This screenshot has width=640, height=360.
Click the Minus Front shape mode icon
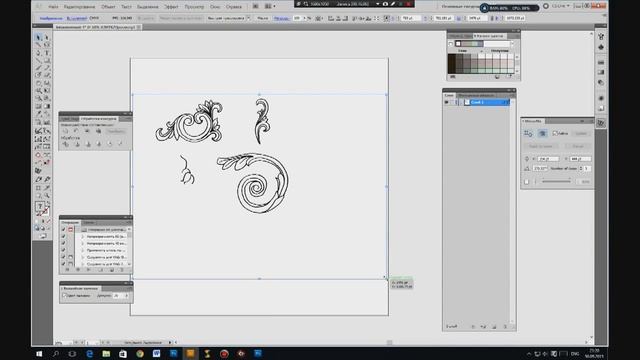76,131
